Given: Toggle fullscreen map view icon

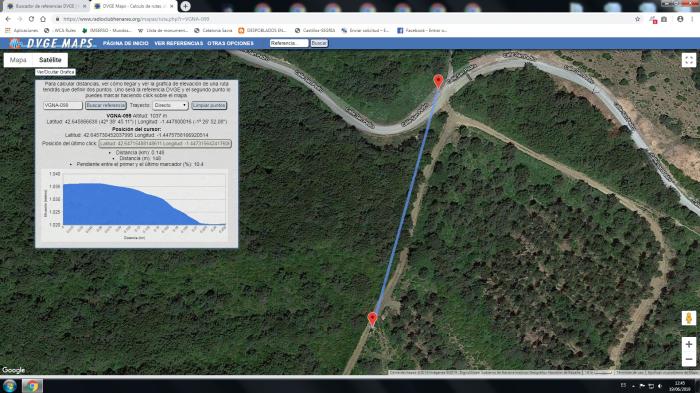Looking at the screenshot, I should click(689, 60).
